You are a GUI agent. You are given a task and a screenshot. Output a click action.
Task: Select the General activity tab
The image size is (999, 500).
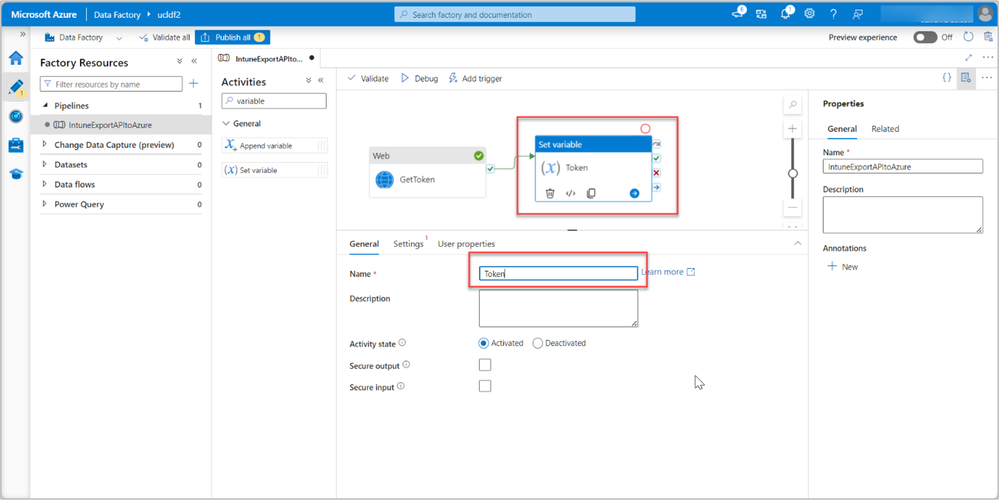click(364, 244)
